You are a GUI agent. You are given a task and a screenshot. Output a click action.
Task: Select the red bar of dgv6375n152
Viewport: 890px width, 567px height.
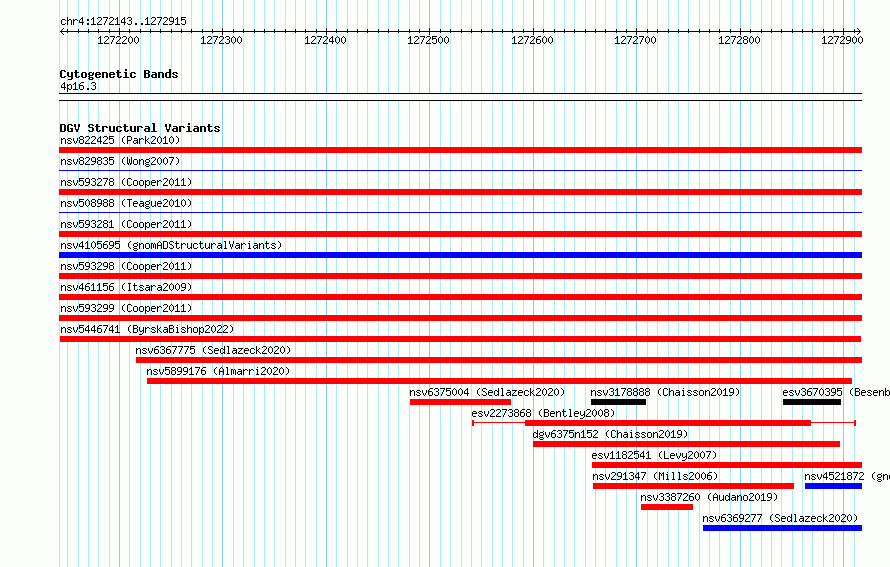click(686, 444)
